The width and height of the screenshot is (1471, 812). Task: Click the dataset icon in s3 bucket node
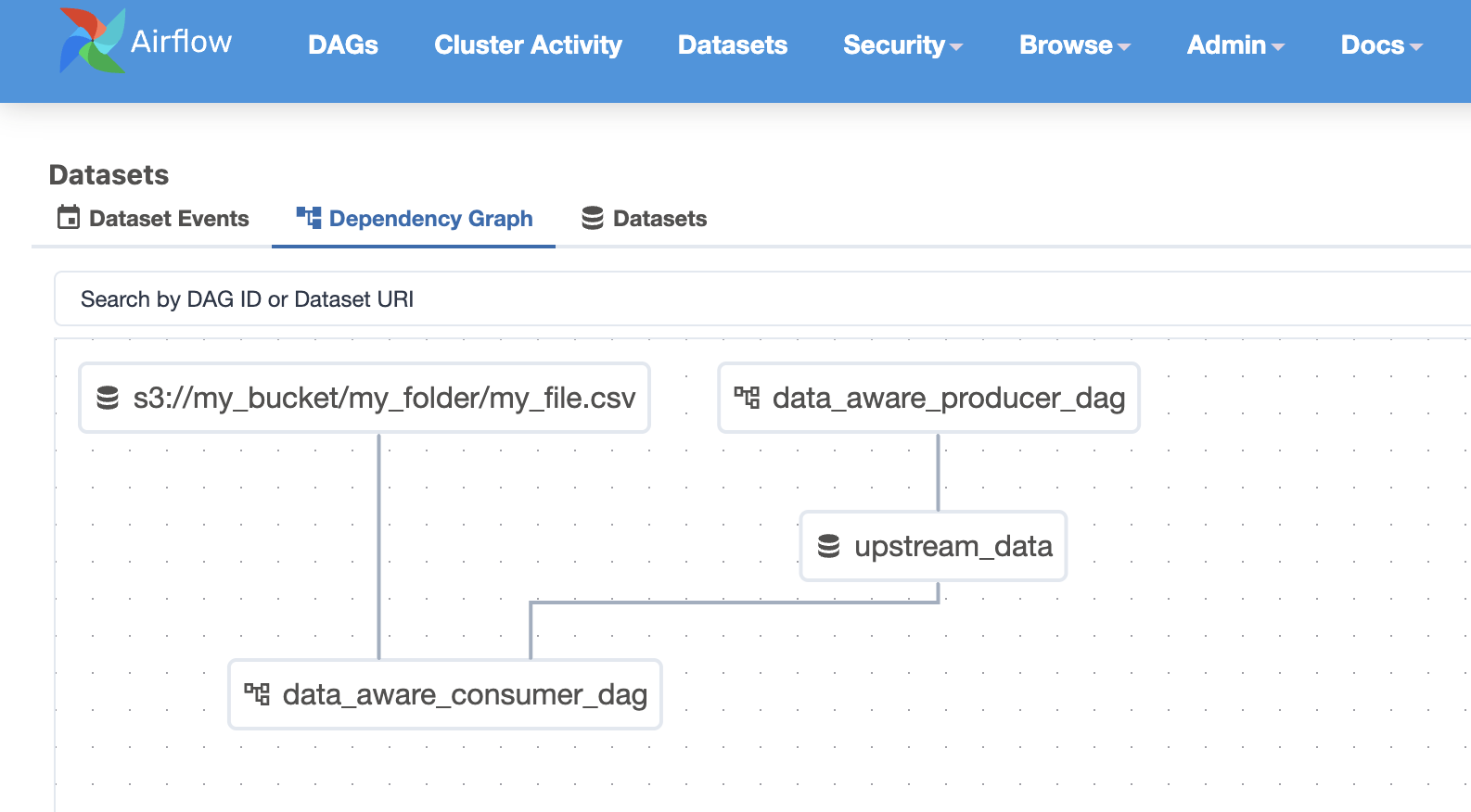pyautogui.click(x=108, y=398)
